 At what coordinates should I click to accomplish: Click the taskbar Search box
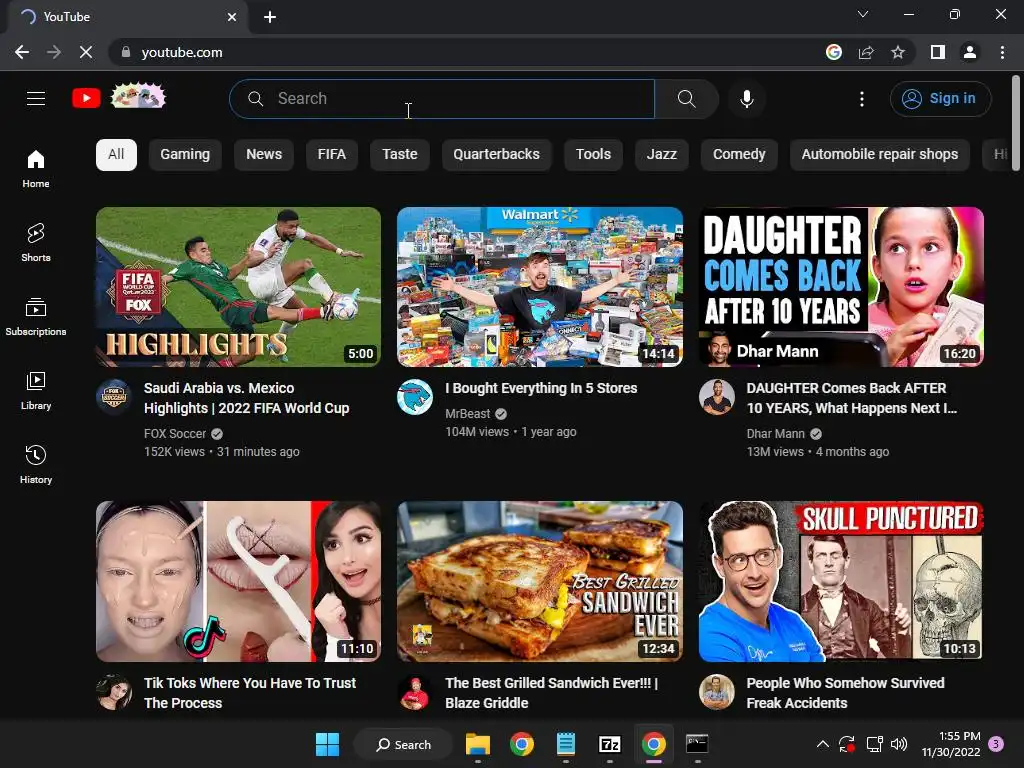[x=404, y=744]
